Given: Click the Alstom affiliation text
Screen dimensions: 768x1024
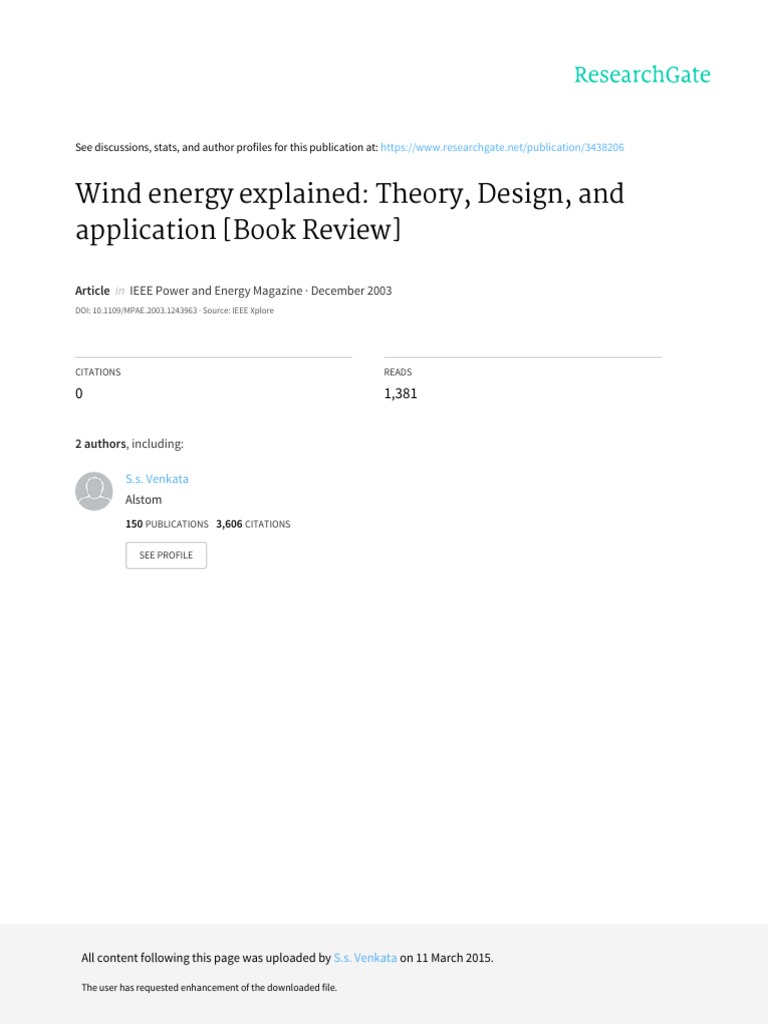Looking at the screenshot, I should (143, 500).
